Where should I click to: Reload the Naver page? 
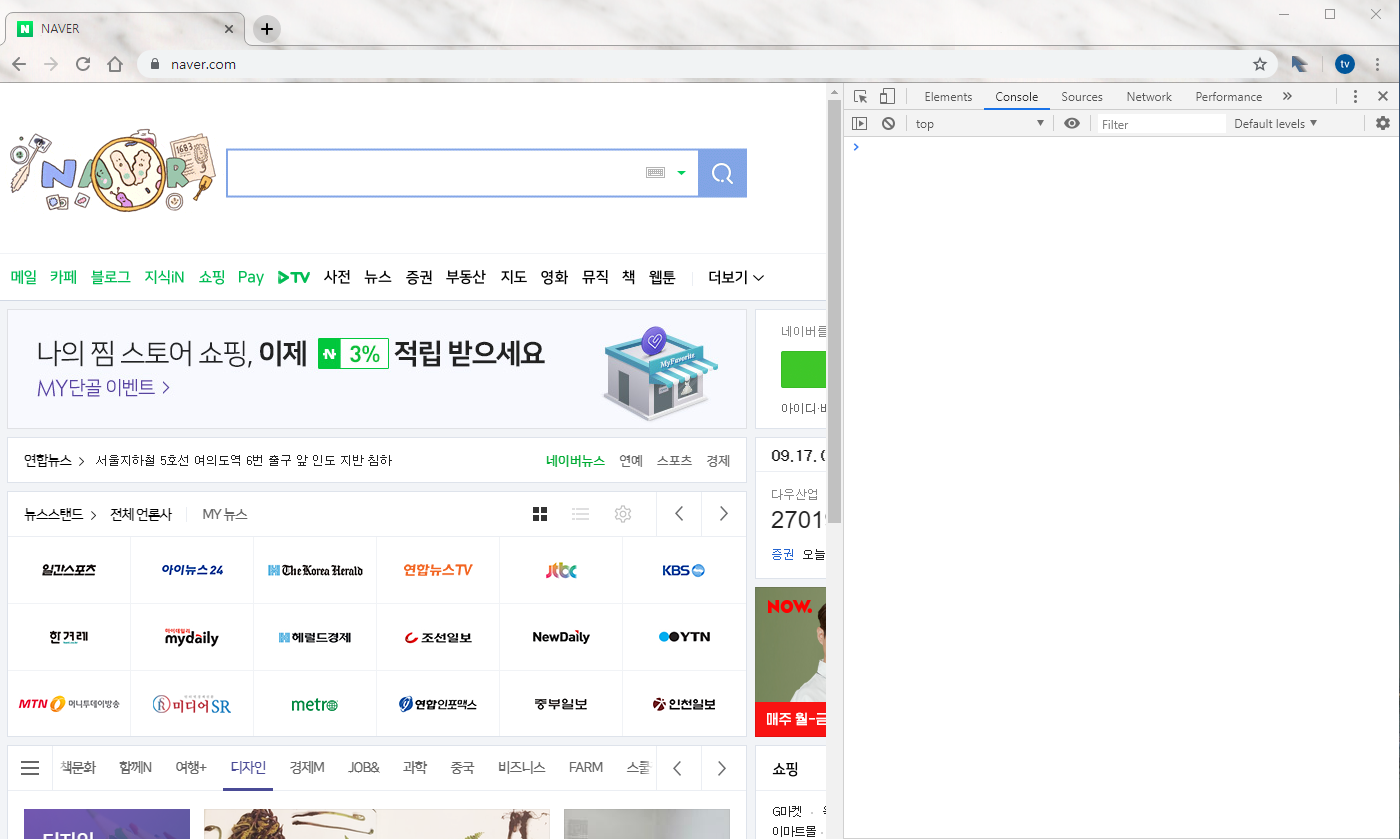(x=83, y=64)
